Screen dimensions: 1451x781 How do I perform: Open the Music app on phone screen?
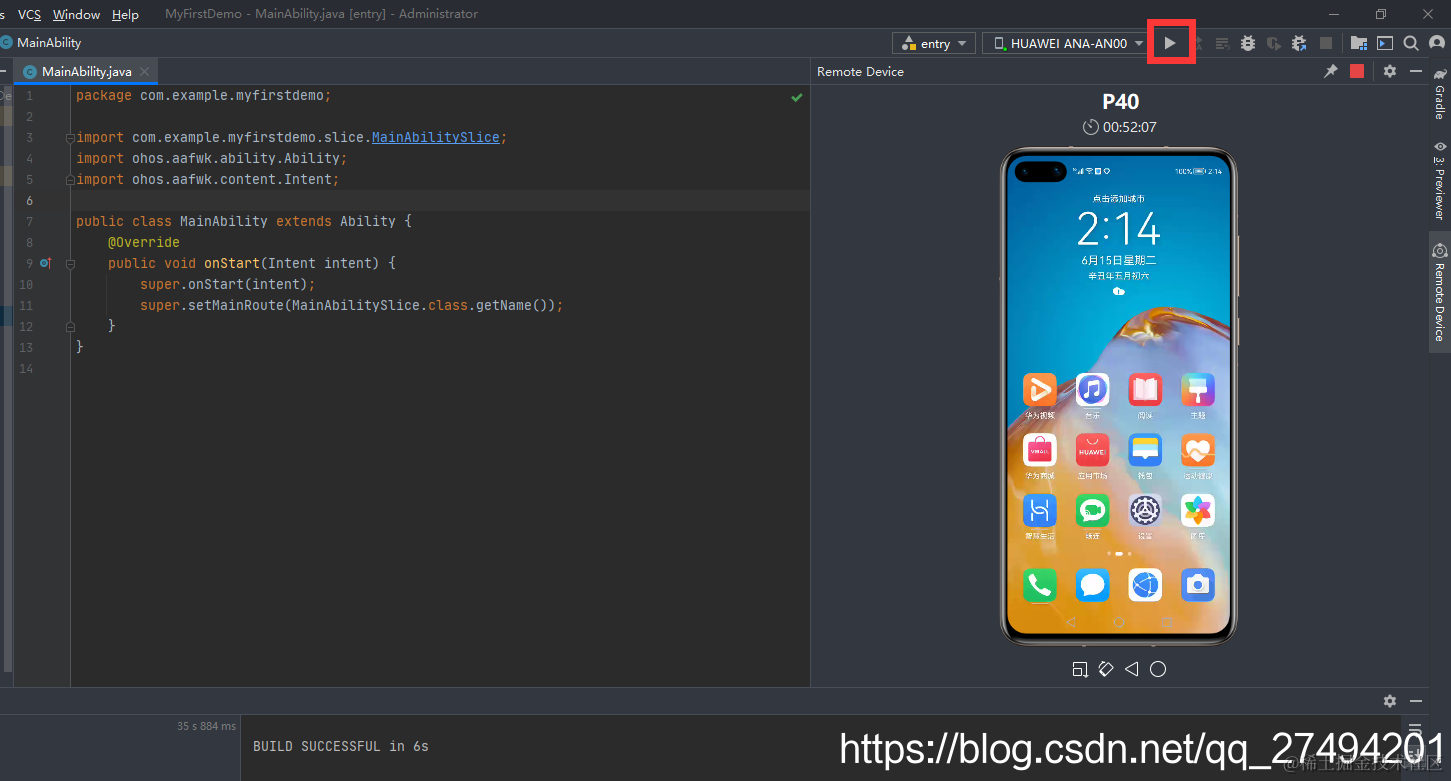(1092, 390)
